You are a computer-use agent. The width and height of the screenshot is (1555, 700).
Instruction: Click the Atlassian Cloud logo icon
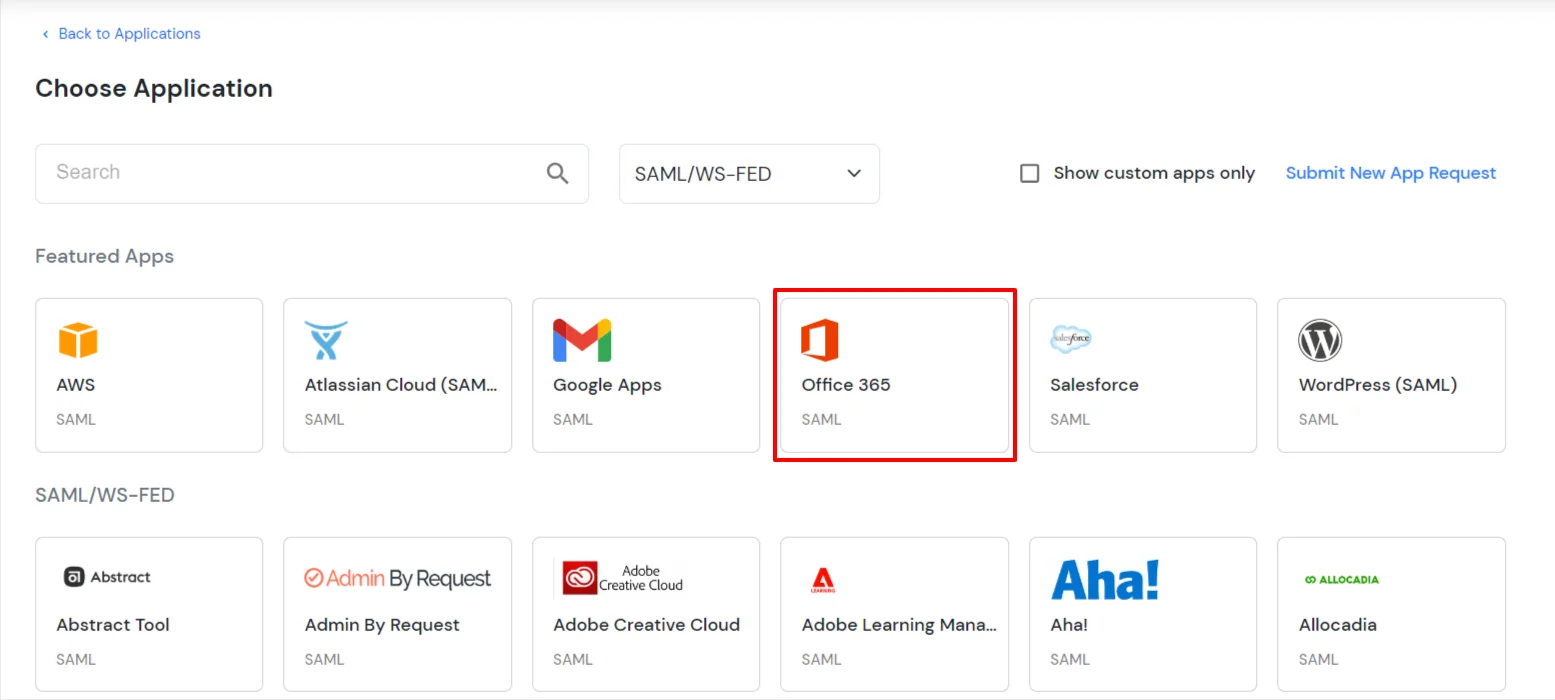[326, 340]
